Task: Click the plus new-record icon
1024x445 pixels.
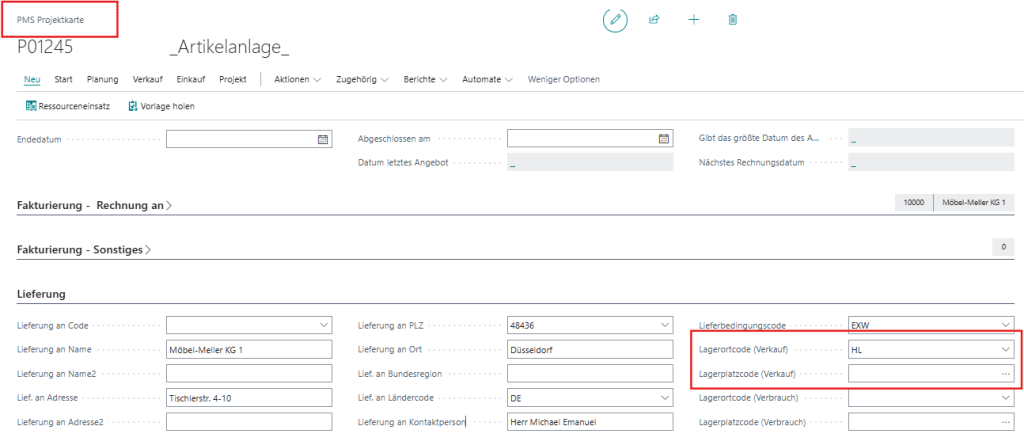Action: (694, 20)
